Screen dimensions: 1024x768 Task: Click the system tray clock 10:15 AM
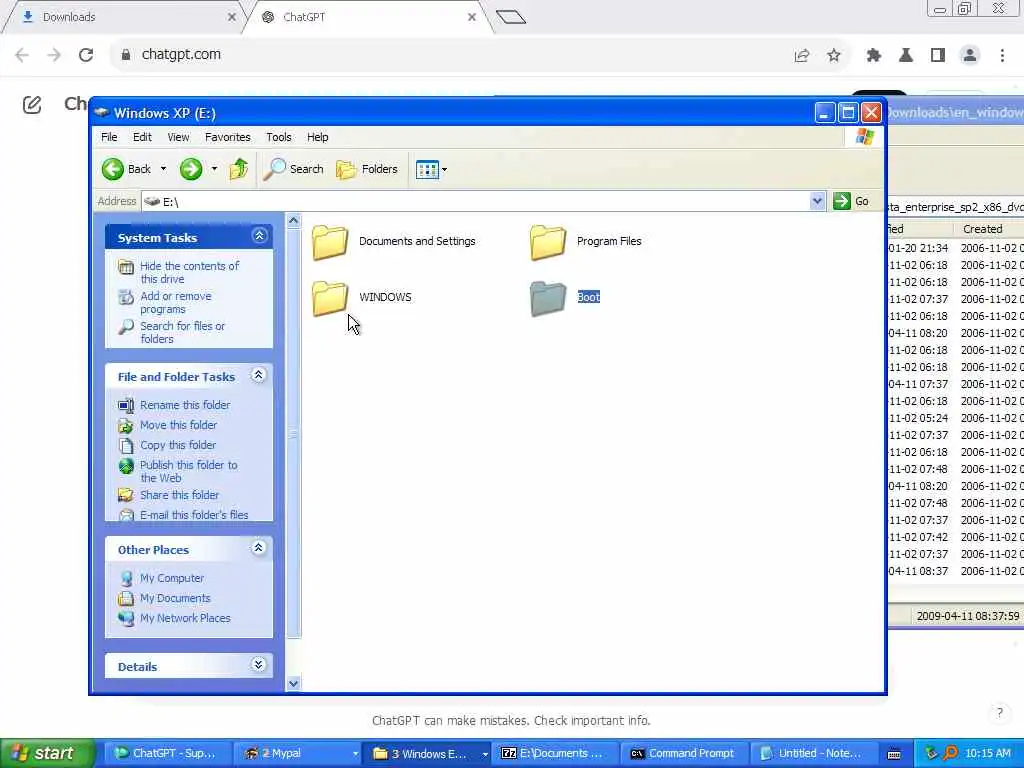(x=987, y=754)
